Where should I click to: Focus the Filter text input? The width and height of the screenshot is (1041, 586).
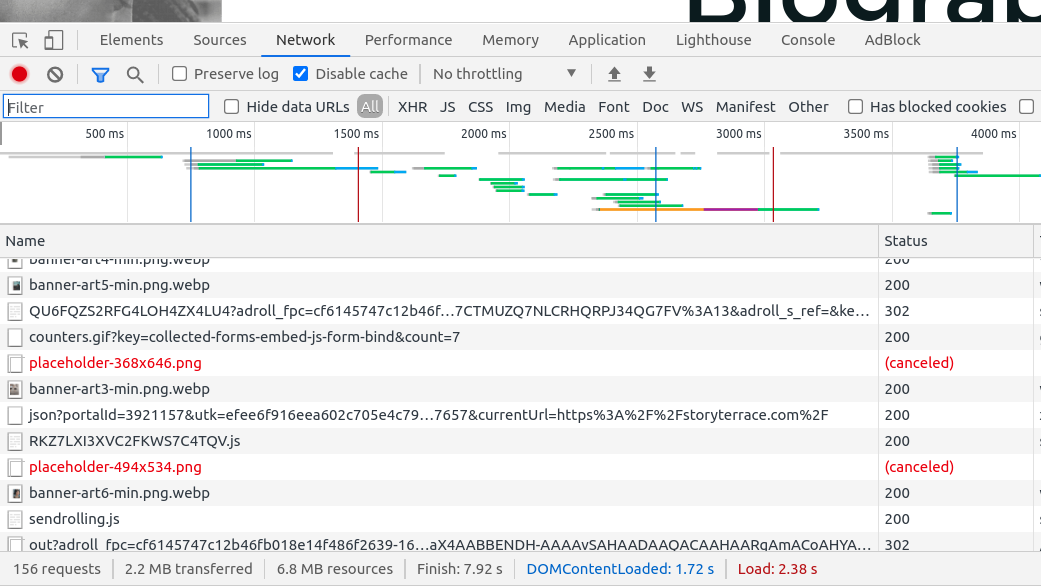pos(106,107)
